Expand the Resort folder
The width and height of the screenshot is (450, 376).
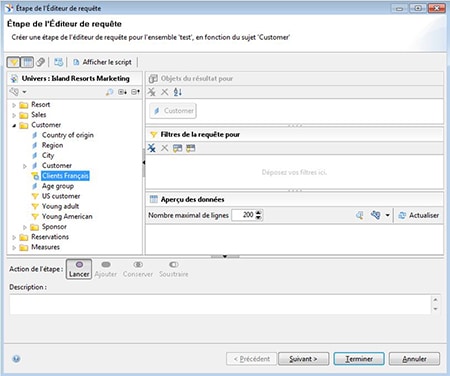tap(14, 105)
